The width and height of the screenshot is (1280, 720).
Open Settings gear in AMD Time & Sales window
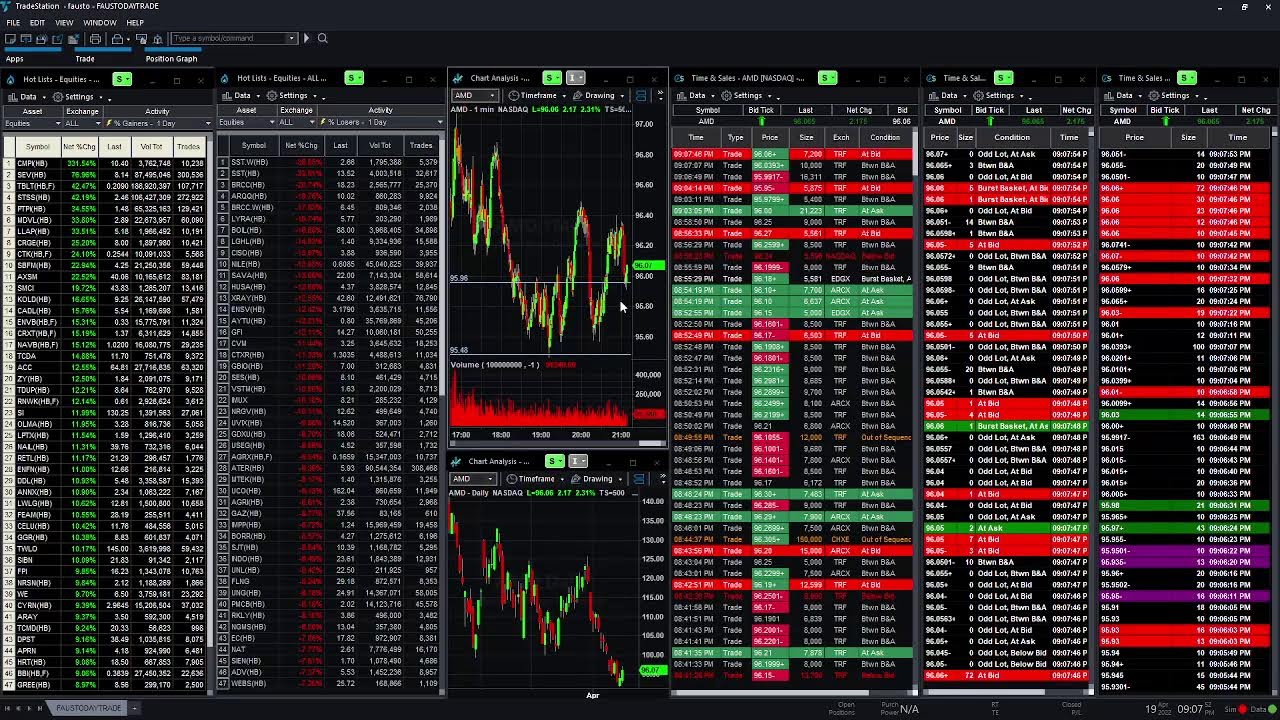747,96
